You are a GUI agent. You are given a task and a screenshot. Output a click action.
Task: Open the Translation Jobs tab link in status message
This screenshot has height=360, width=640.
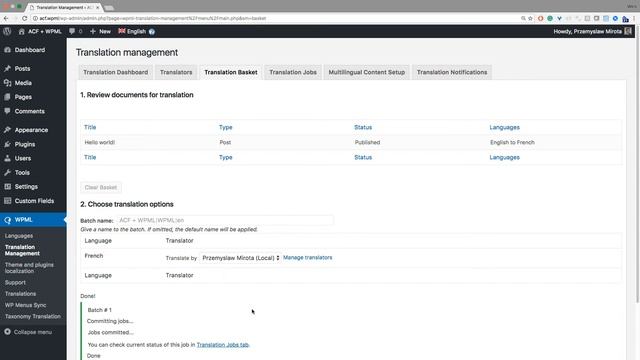[x=222, y=345]
